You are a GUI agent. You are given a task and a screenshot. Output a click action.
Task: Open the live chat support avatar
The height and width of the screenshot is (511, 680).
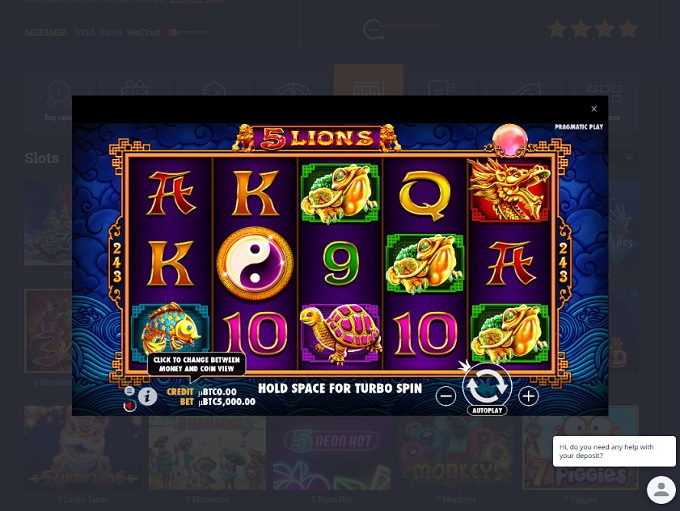pyautogui.click(x=661, y=490)
